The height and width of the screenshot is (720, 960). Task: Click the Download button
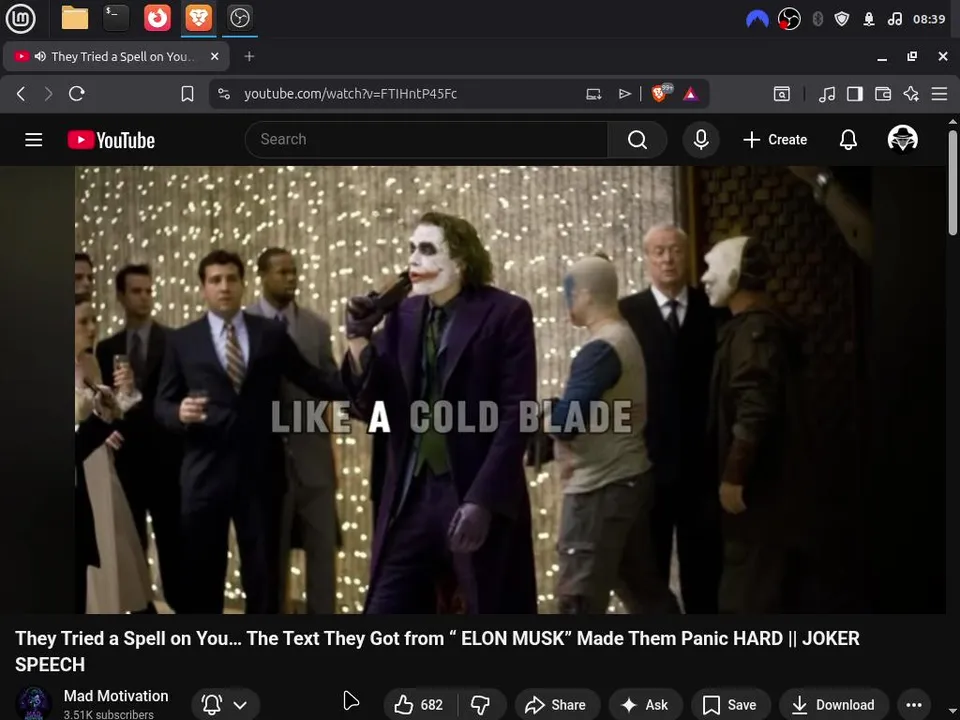[833, 705]
